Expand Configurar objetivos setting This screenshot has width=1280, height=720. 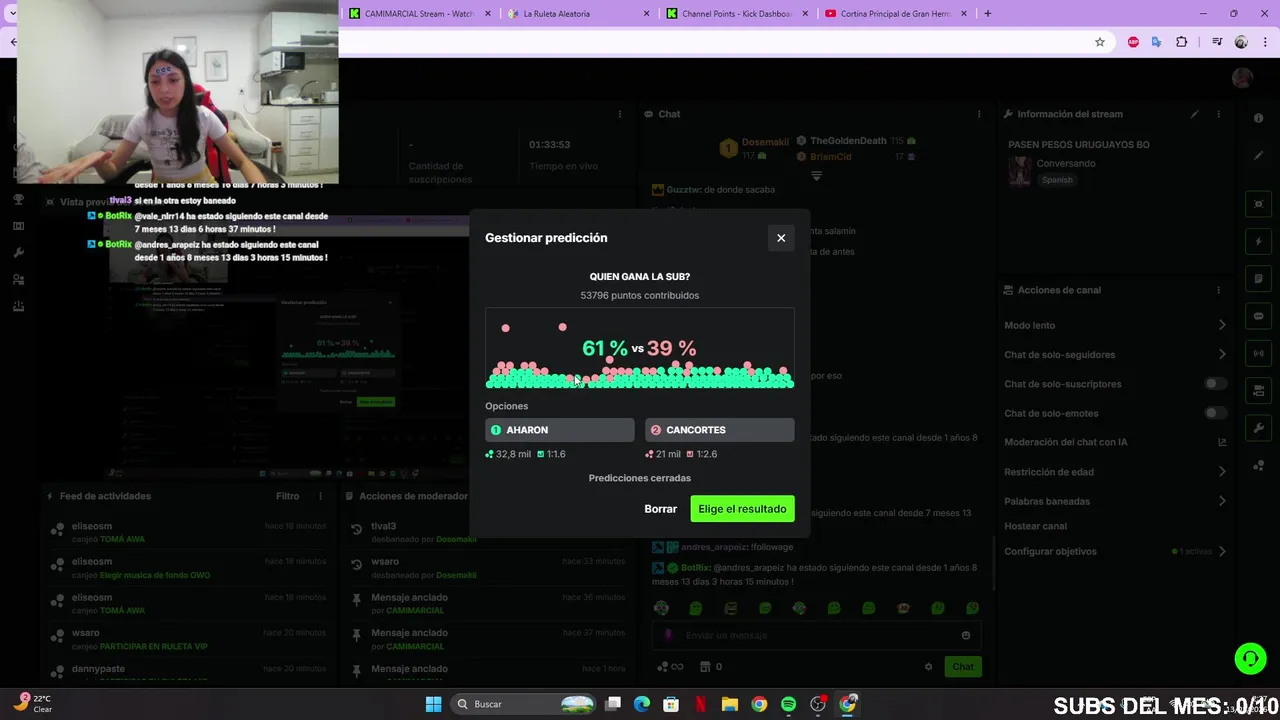coord(1222,551)
